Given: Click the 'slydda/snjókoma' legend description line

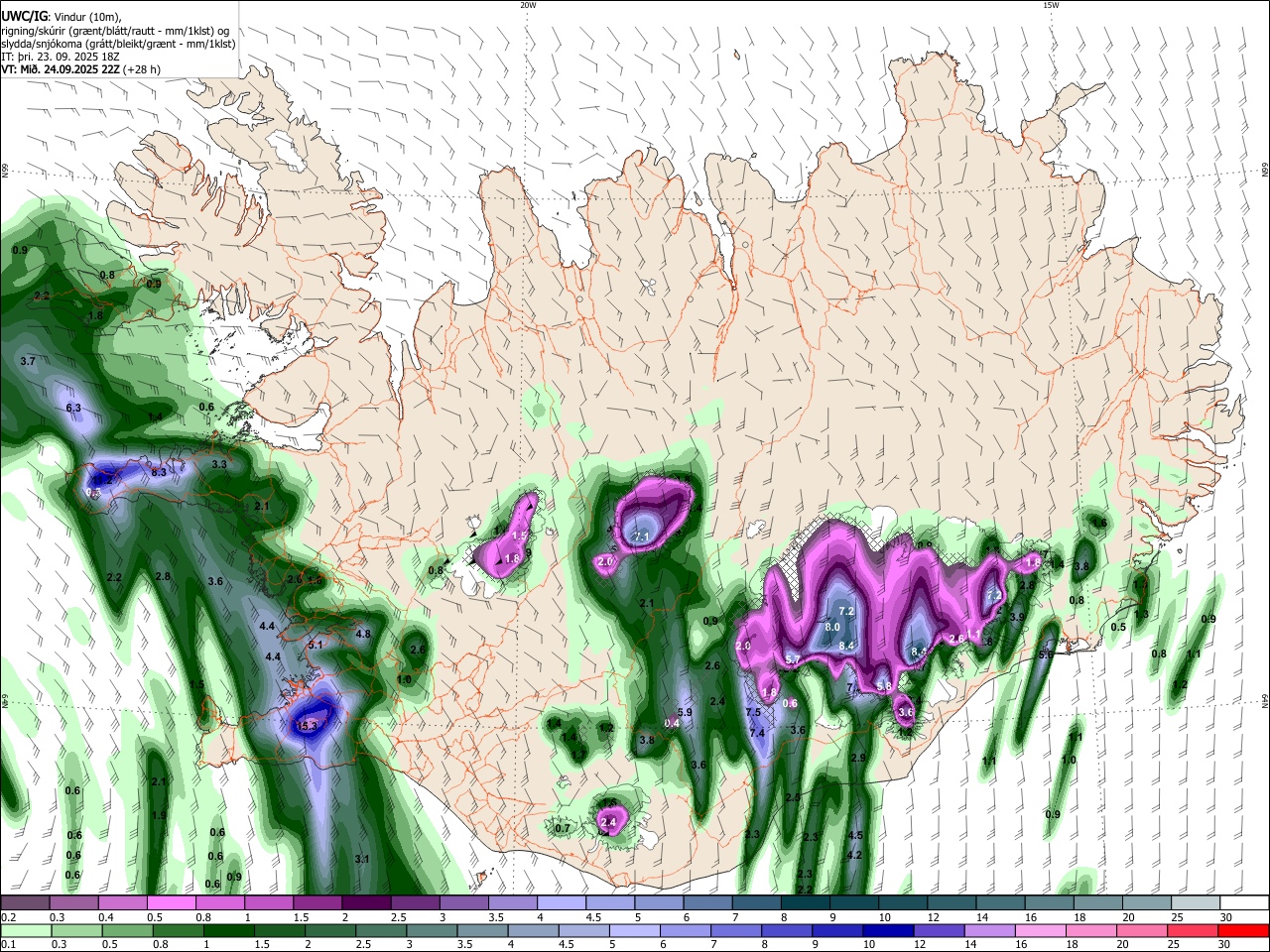Looking at the screenshot, I should pos(118,44).
